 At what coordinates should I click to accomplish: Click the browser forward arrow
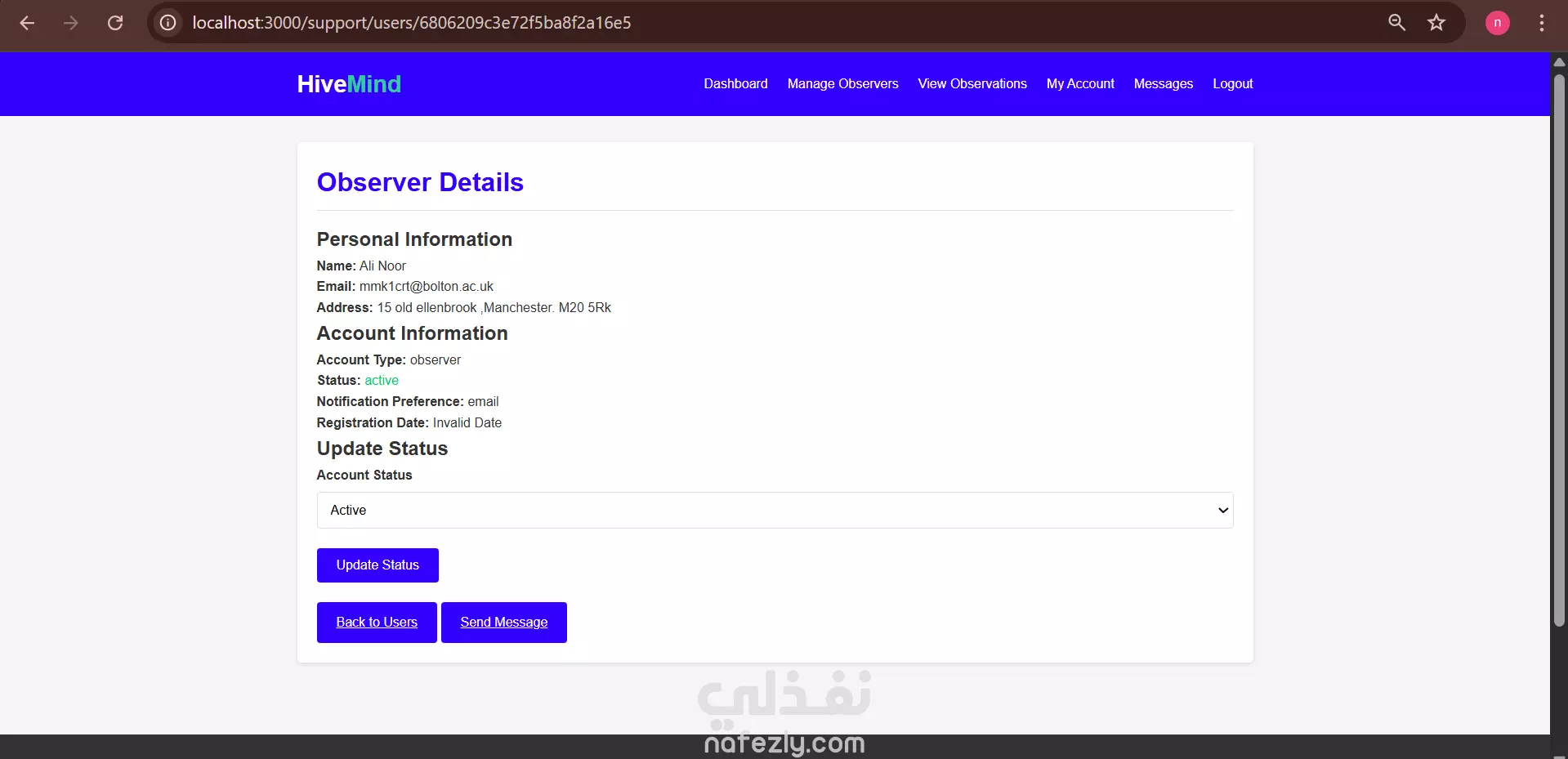tap(71, 23)
